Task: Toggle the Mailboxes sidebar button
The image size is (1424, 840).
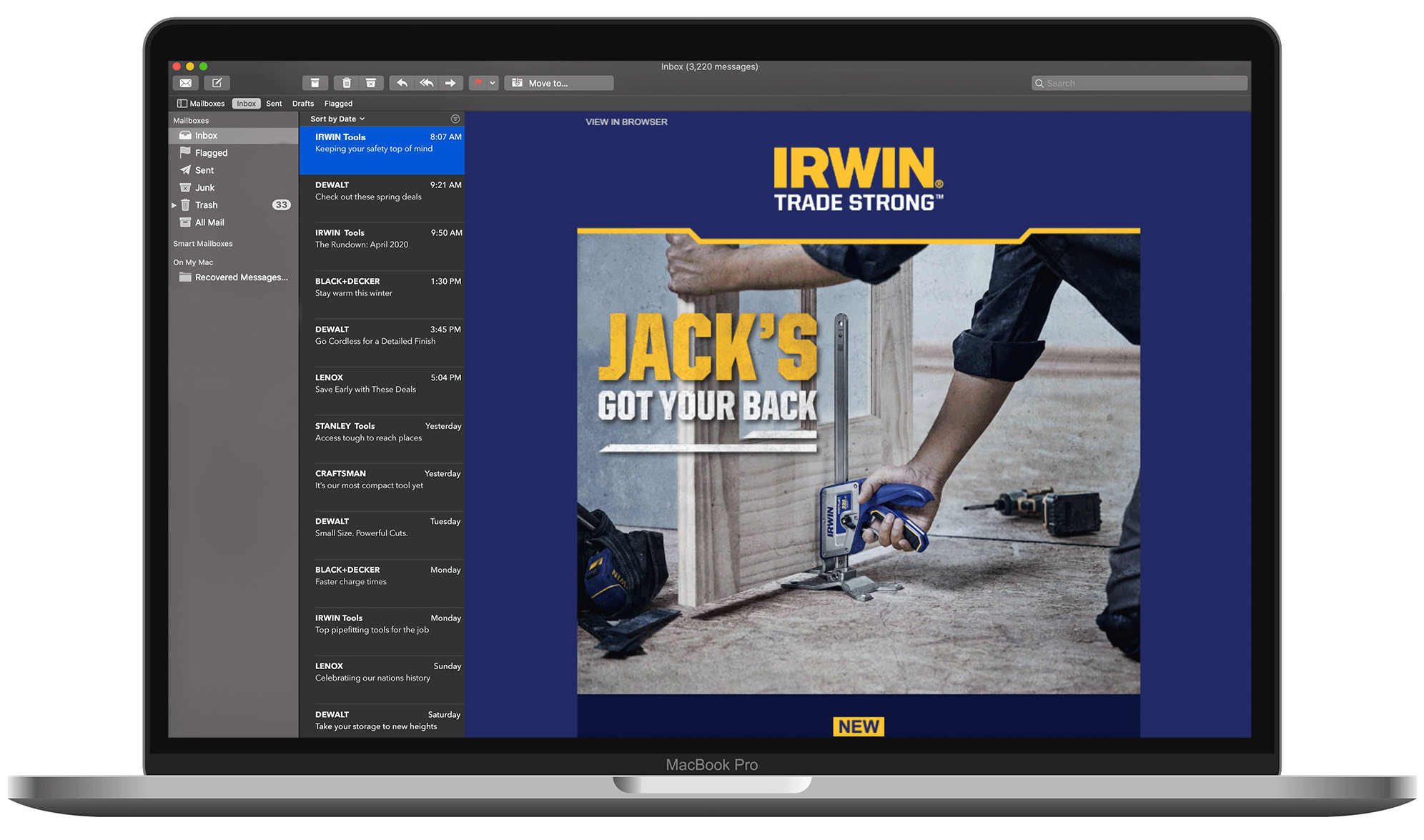Action: (201, 104)
